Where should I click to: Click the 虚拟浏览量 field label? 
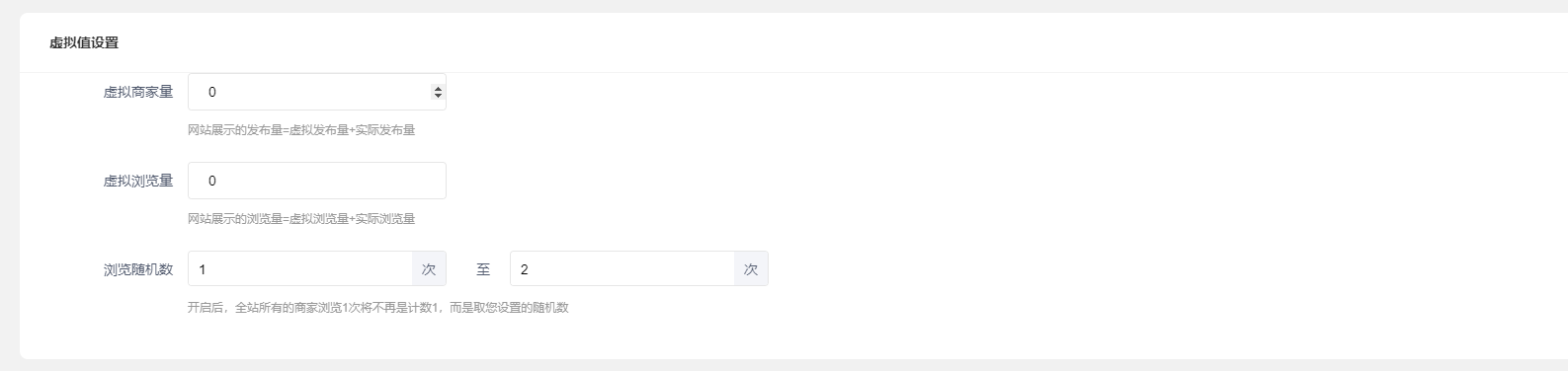[138, 181]
